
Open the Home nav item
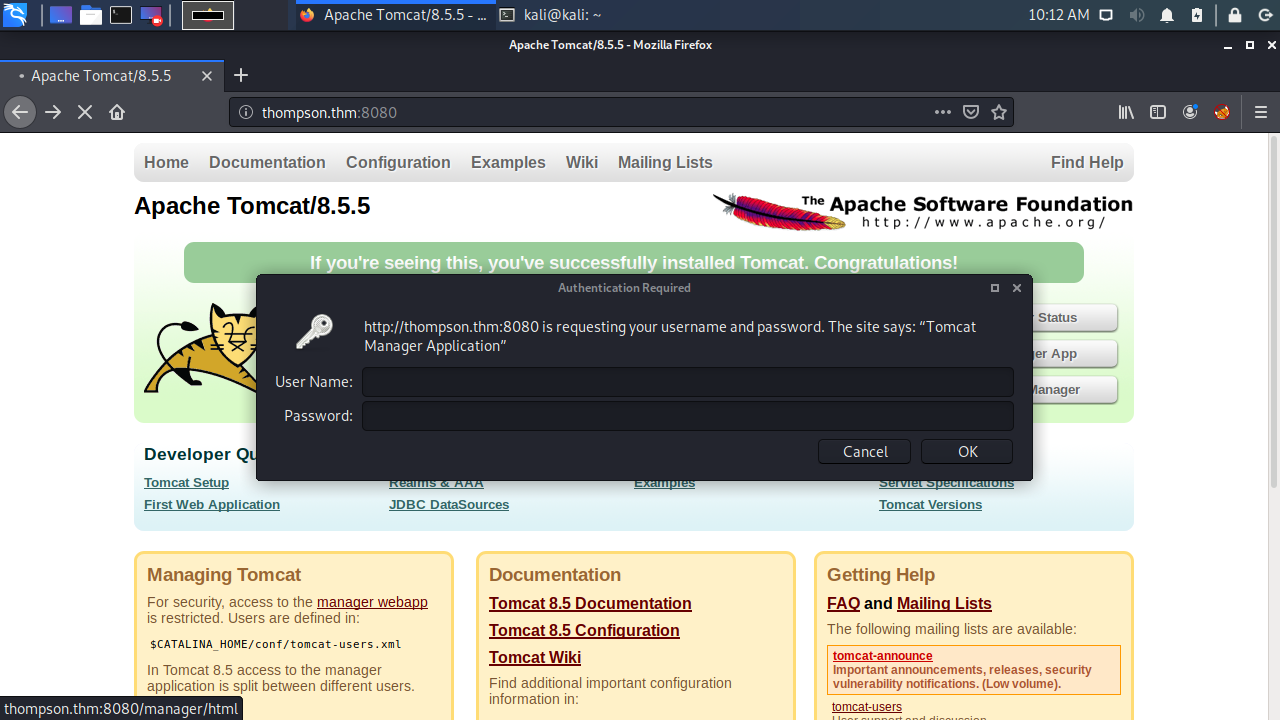tap(166, 162)
